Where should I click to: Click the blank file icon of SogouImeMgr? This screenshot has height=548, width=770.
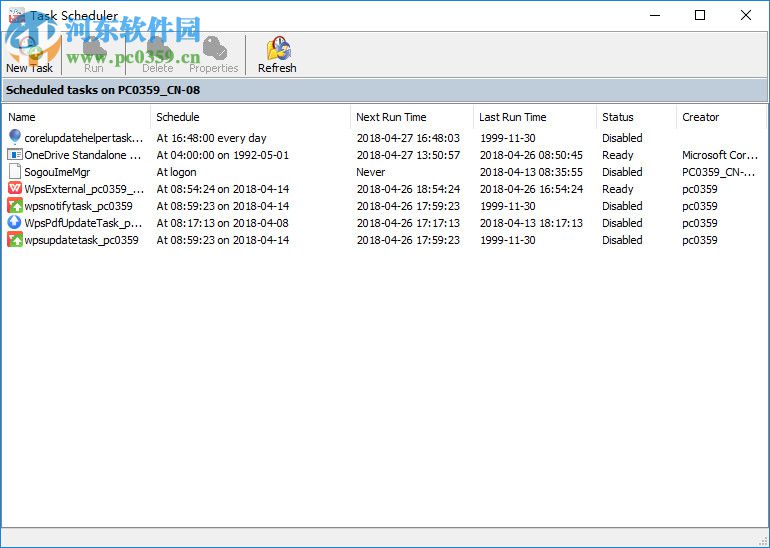tap(15, 171)
